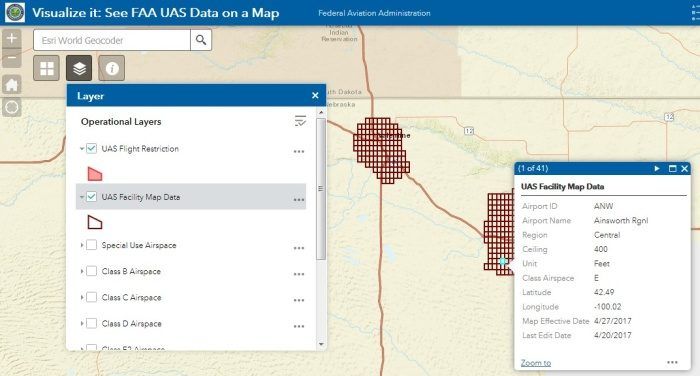Expand Special Use Airspace layer
The width and height of the screenshot is (700, 376).
[x=82, y=245]
